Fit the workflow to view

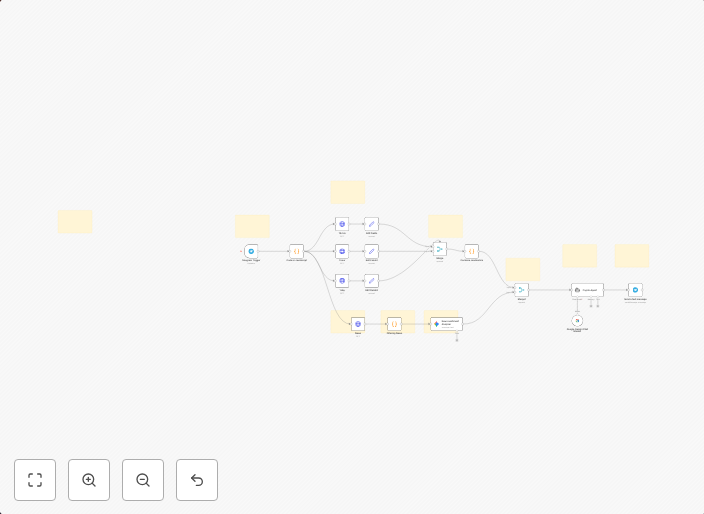pos(35,480)
